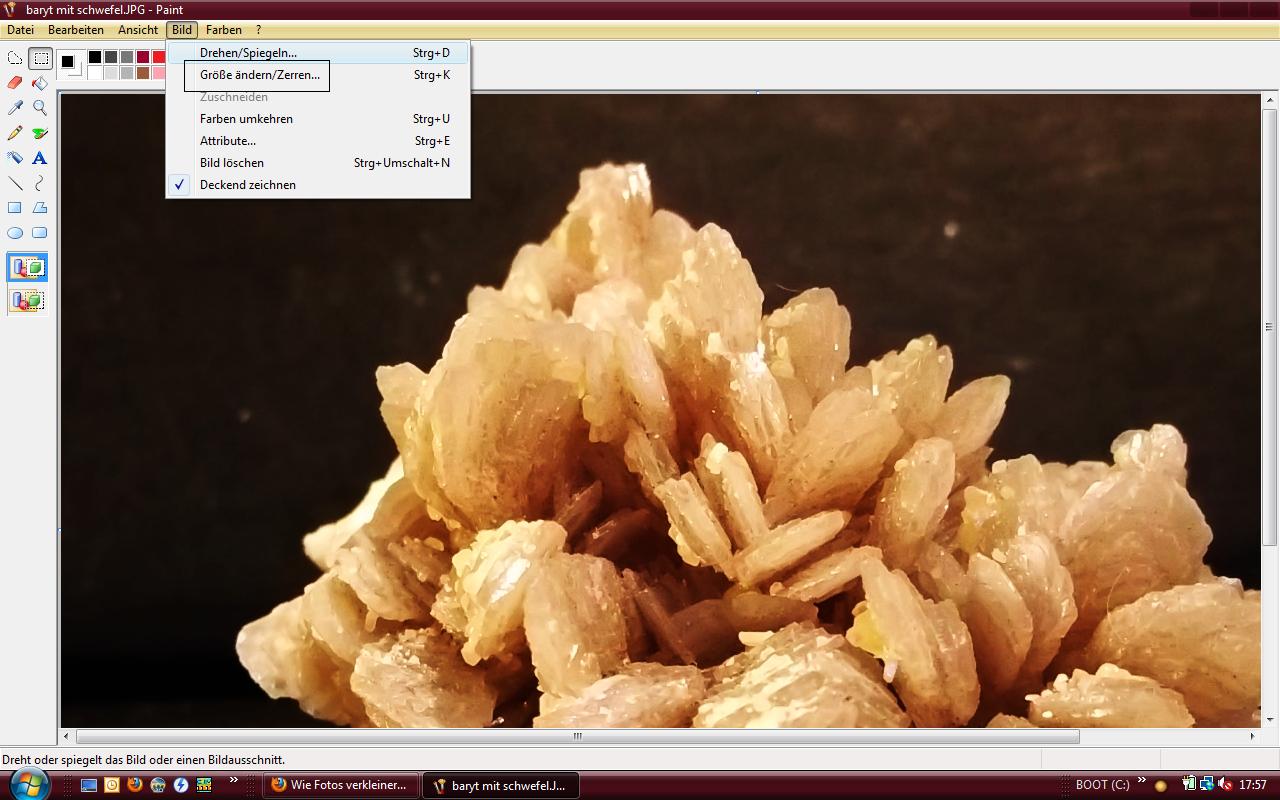Open the Farben menu

[223, 30]
